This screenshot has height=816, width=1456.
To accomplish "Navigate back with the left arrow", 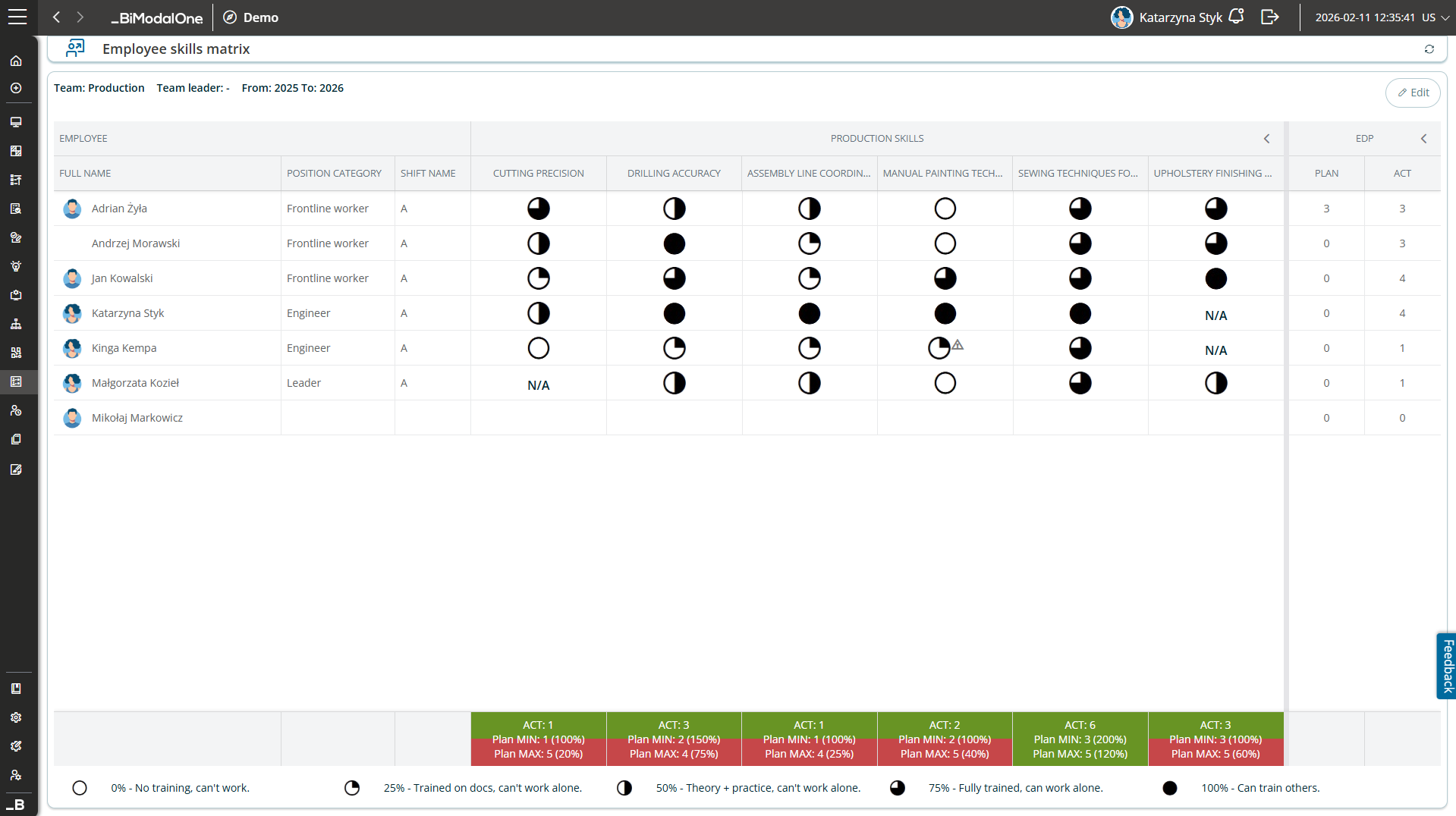I will [x=56, y=17].
